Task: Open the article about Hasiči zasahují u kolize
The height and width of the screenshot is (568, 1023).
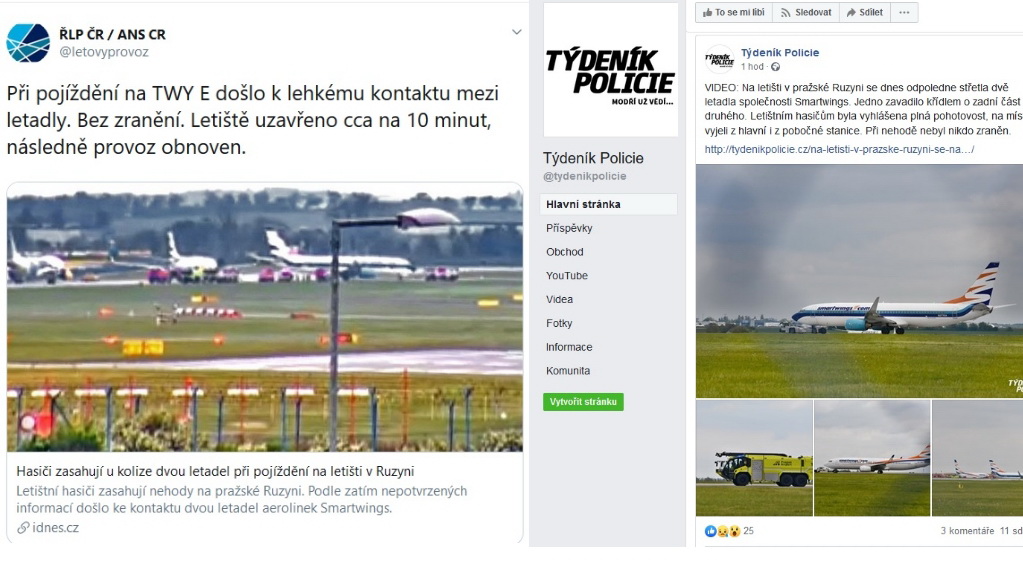Action: pos(215,471)
